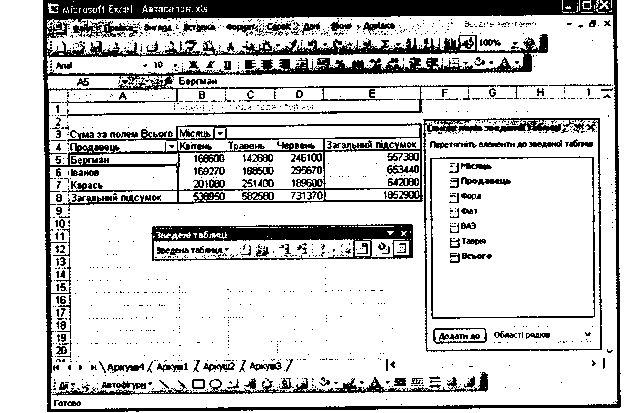The height and width of the screenshot is (413, 638).
Task: Select the Oval drawing tool
Action: click(x=216, y=384)
